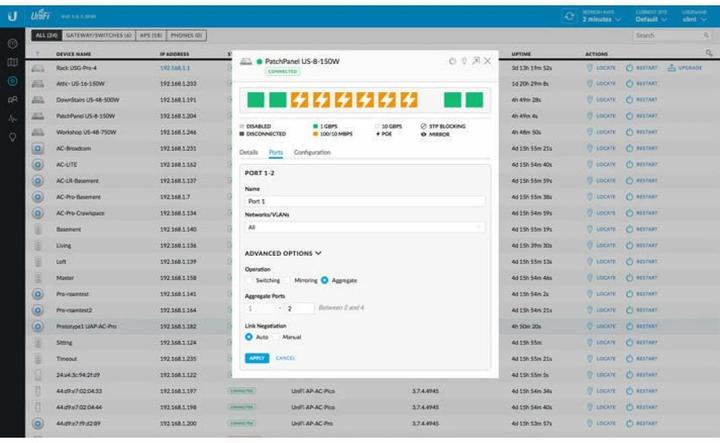Viewport: 720px width, 443px height.
Task: Open IP link 192.168.1.1
Action: coord(174,67)
